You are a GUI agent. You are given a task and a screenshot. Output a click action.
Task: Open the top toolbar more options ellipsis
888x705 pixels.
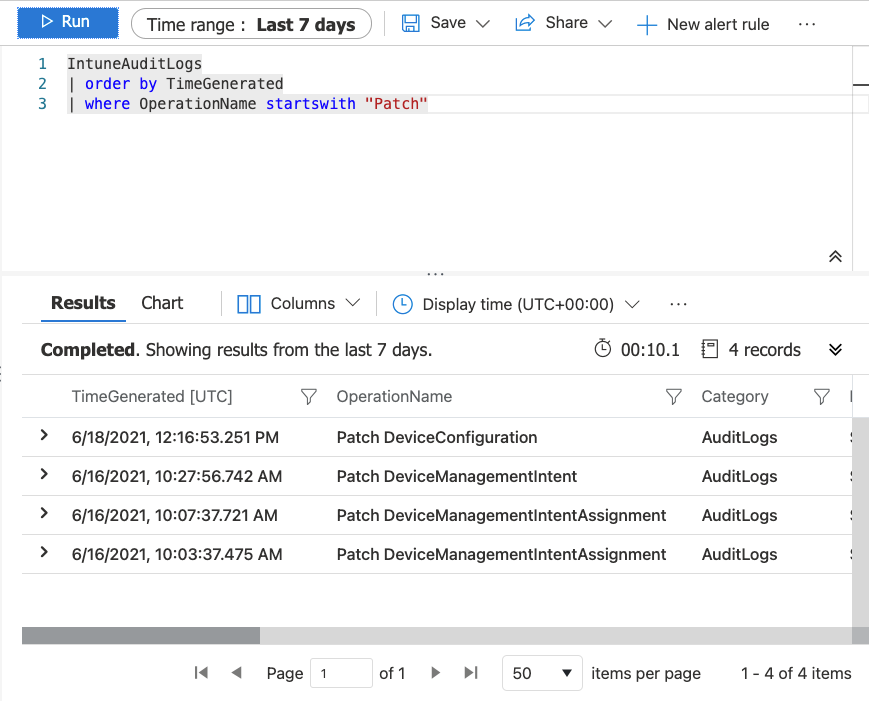tap(807, 24)
